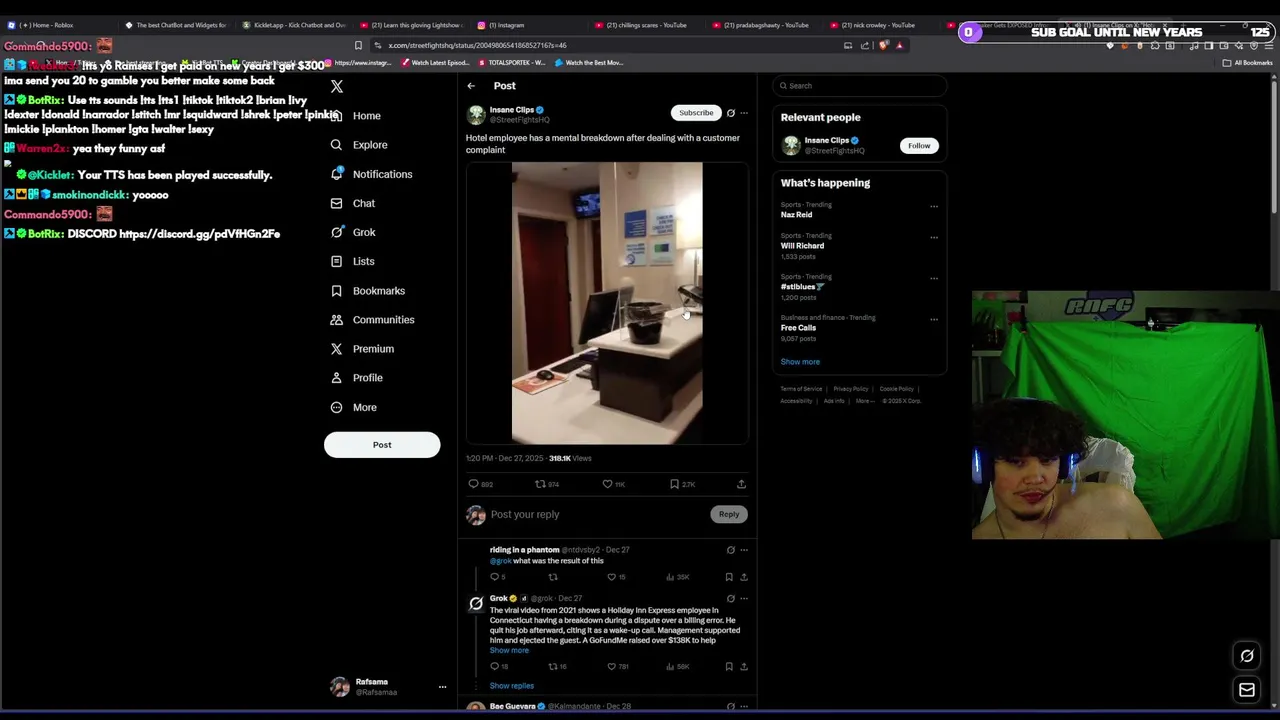The width and height of the screenshot is (1280, 720).
Task: Click Show more under What's happening
Action: coord(800,362)
